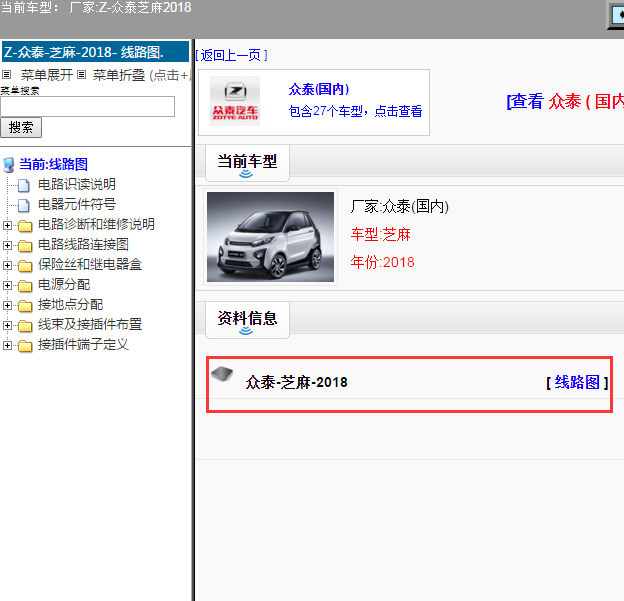Click the menu collapse icon before 菜单折叠
This screenshot has width=624, height=601.
point(82,74)
